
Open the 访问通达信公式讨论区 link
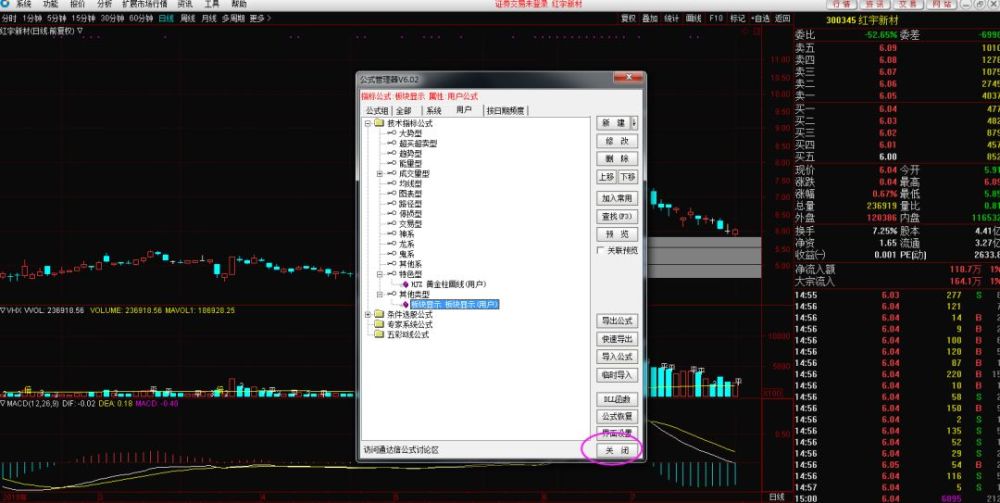pos(401,450)
